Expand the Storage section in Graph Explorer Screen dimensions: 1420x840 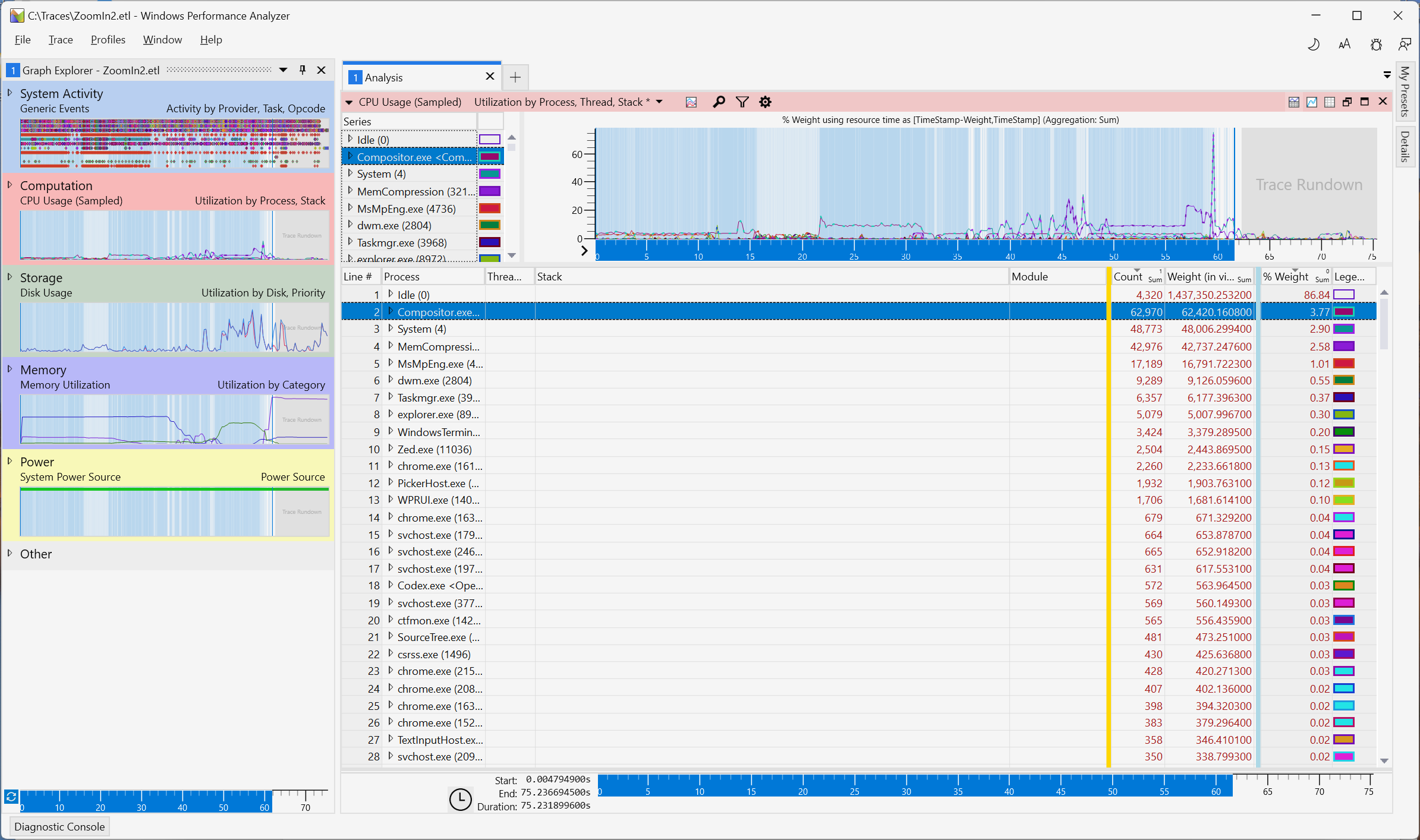(x=10, y=277)
